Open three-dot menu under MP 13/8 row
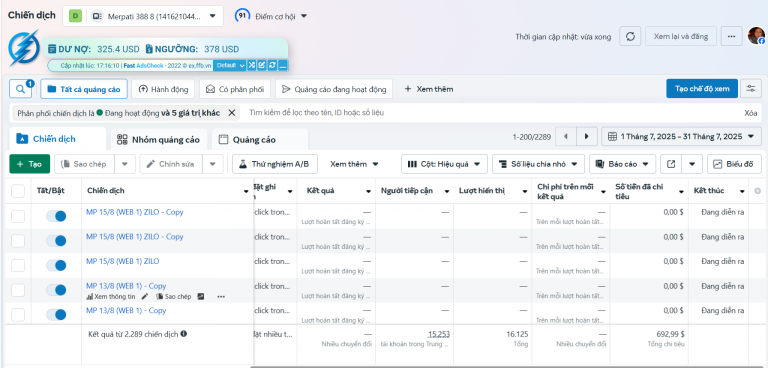Screen dimensions: 768x368 pyautogui.click(x=221, y=296)
